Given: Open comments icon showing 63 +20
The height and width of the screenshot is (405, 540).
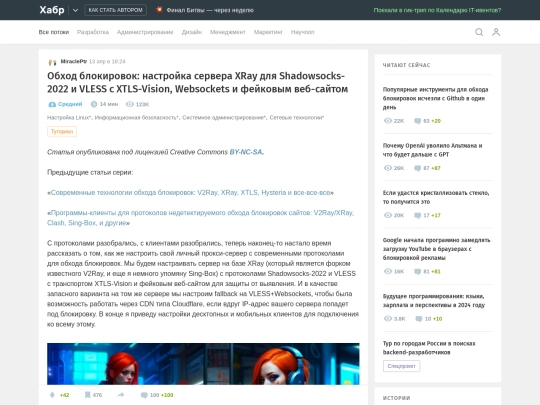Looking at the screenshot, I should point(417,121).
